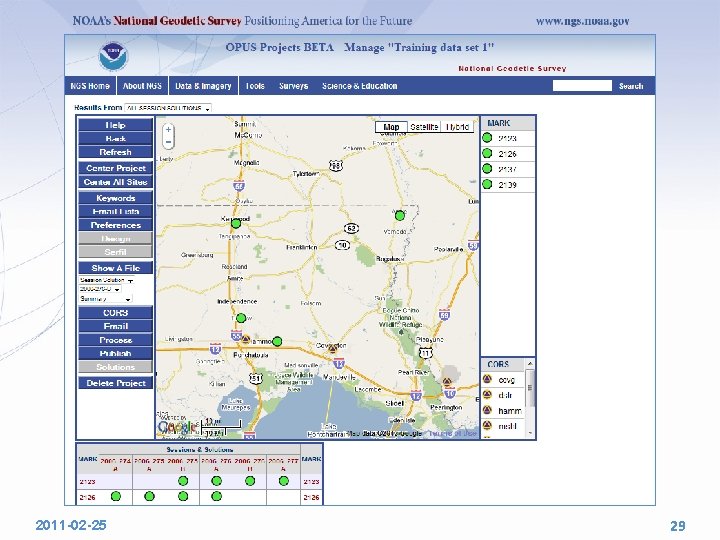Click dstr CORS triangle icon in list
Viewport: 720px width, 540px height.
[488, 394]
